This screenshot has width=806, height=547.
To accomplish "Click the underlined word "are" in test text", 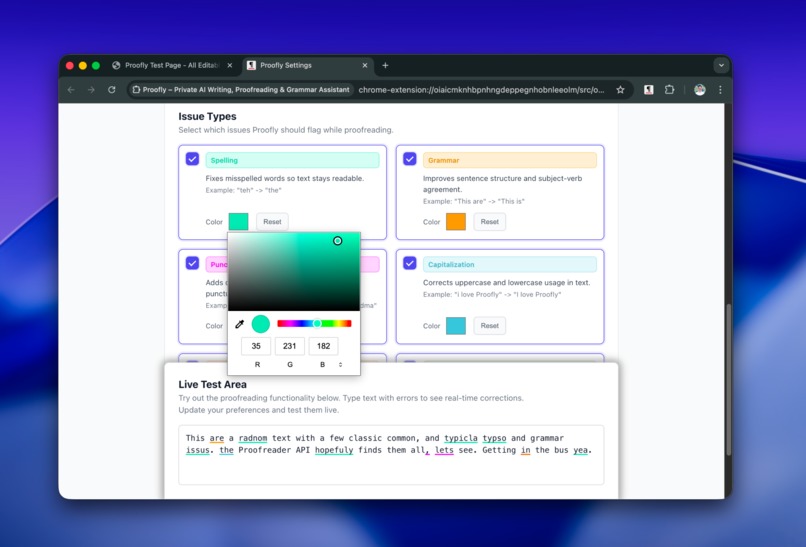I will (x=216, y=438).
